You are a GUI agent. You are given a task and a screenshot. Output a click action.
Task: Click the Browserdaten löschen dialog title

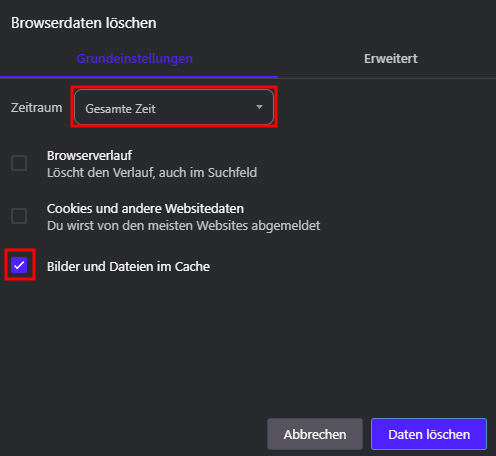pyautogui.click(x=84, y=23)
